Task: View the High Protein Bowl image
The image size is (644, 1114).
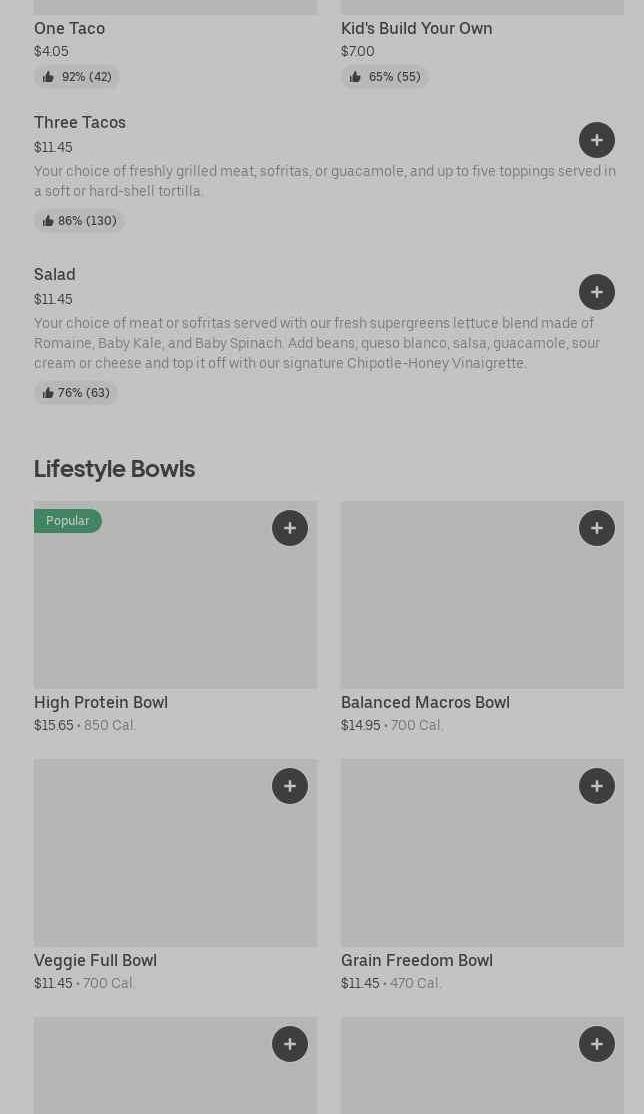Action: coord(175,610)
